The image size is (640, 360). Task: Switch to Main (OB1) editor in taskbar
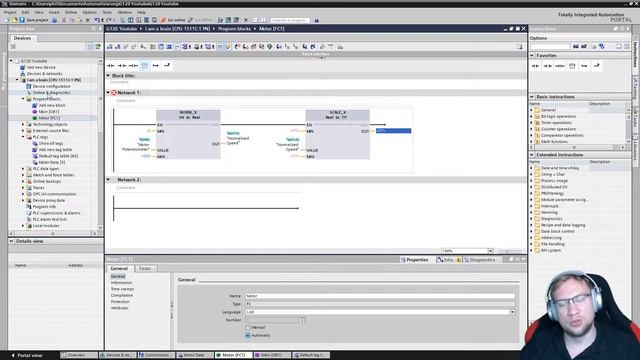[x=272, y=356]
